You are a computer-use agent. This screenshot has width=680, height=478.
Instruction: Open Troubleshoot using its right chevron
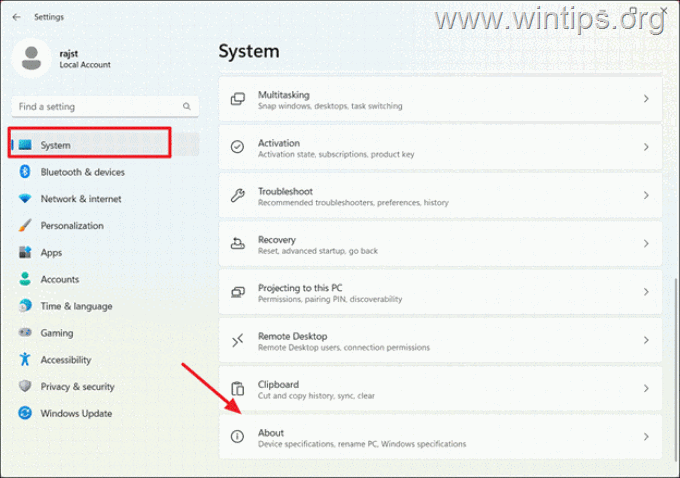646,196
